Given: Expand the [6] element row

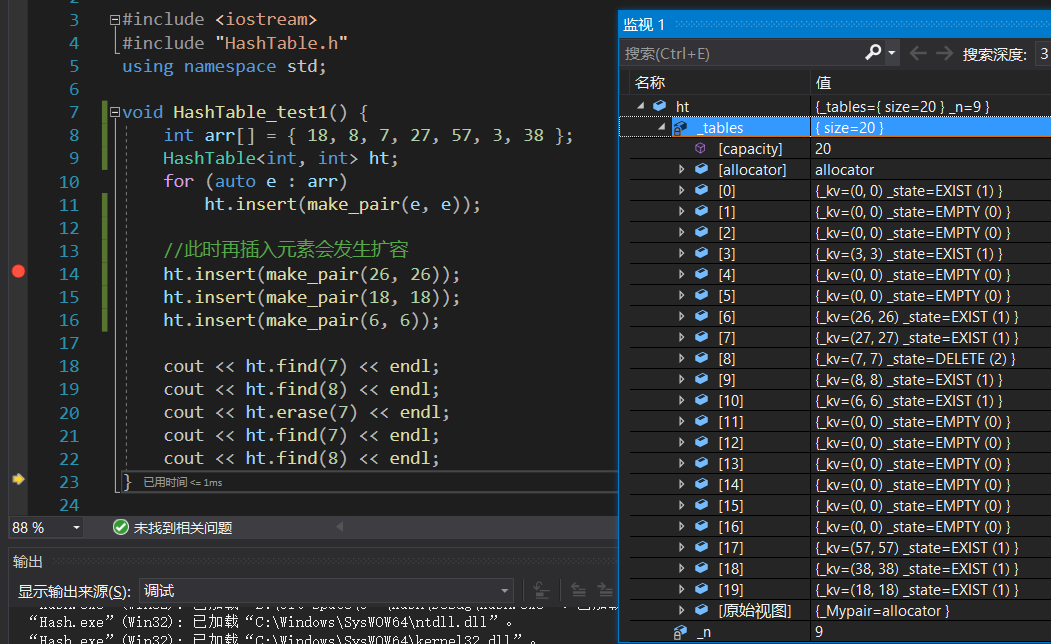Looking at the screenshot, I should [x=682, y=316].
